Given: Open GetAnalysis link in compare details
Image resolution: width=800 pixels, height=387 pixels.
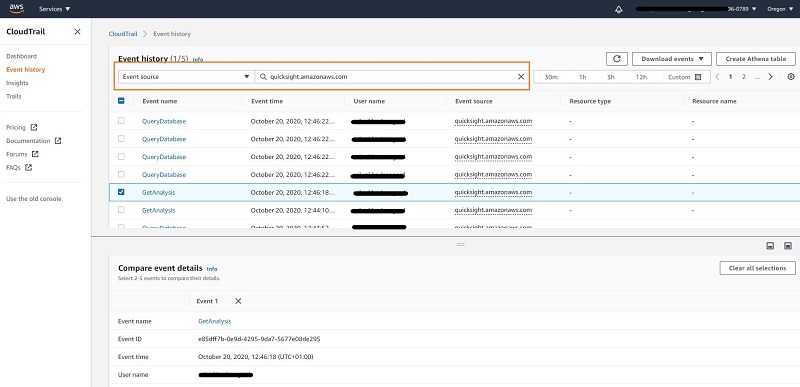Looking at the screenshot, I should click(x=214, y=321).
